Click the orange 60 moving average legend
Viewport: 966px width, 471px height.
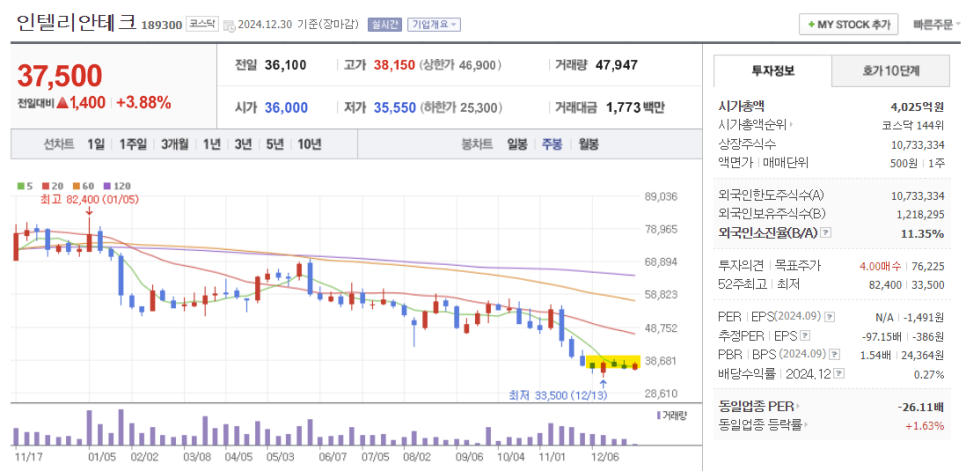82,185
